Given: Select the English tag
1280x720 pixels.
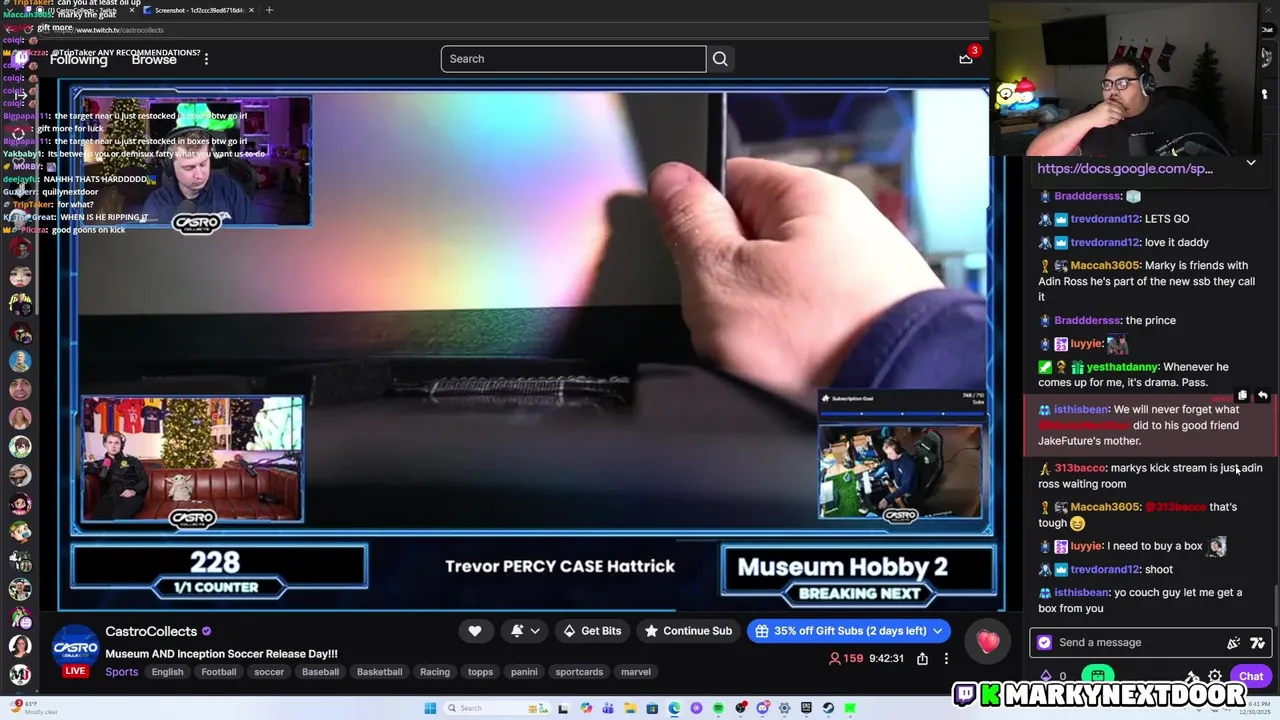Looking at the screenshot, I should [167, 672].
